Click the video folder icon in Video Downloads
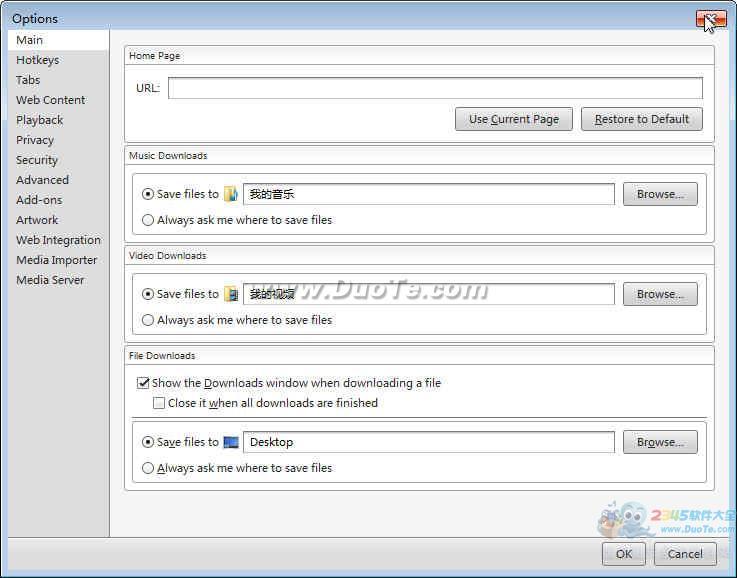The height and width of the screenshot is (578, 737). [231, 294]
